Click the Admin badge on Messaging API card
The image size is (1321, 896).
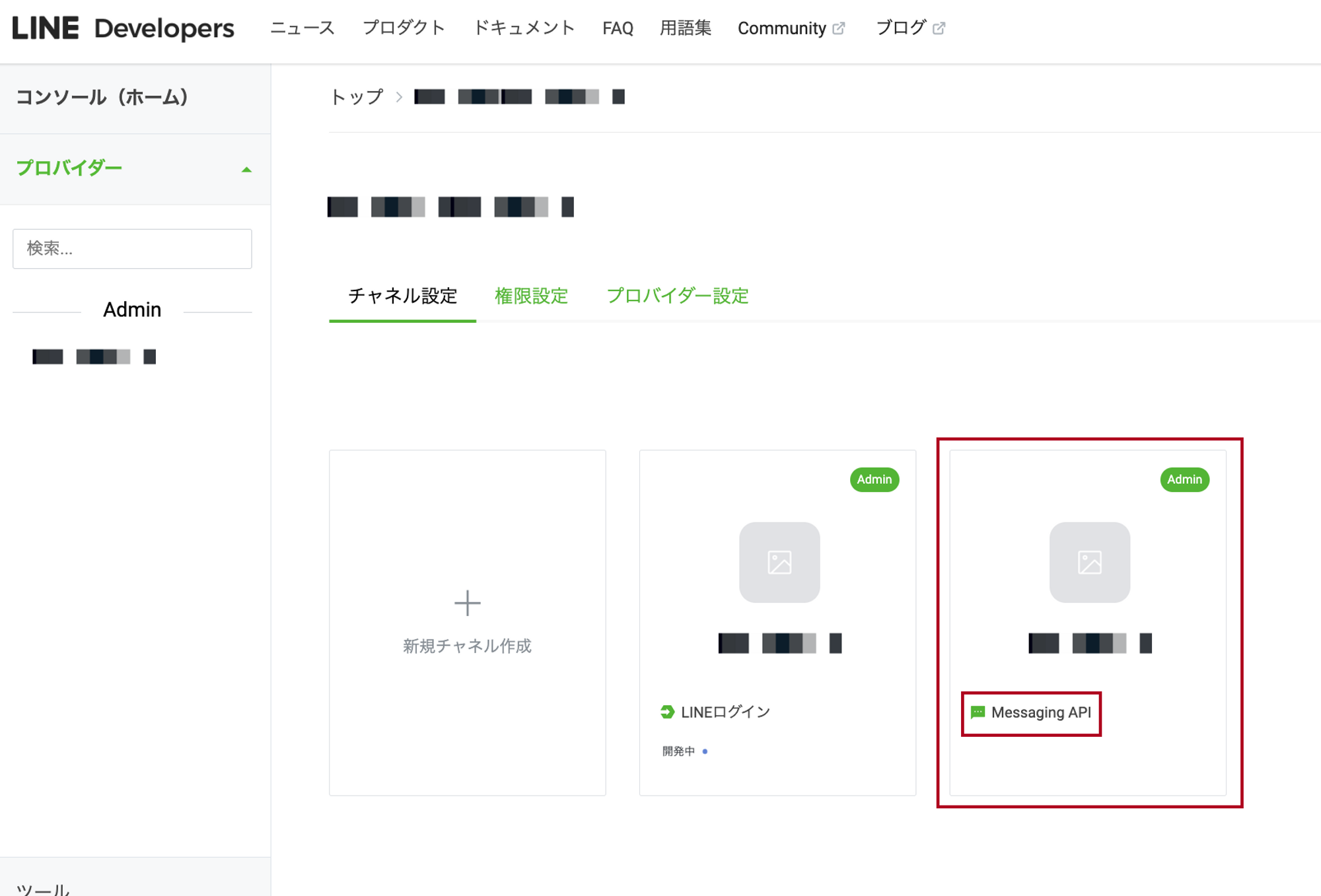tap(1184, 479)
